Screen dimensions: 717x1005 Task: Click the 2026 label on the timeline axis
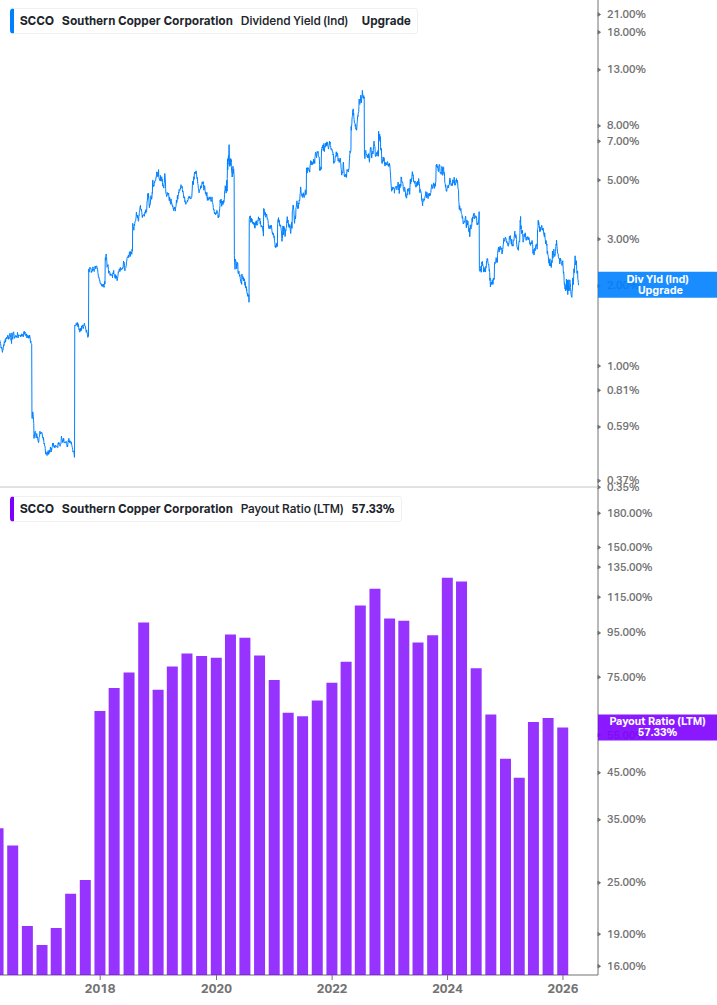click(564, 989)
